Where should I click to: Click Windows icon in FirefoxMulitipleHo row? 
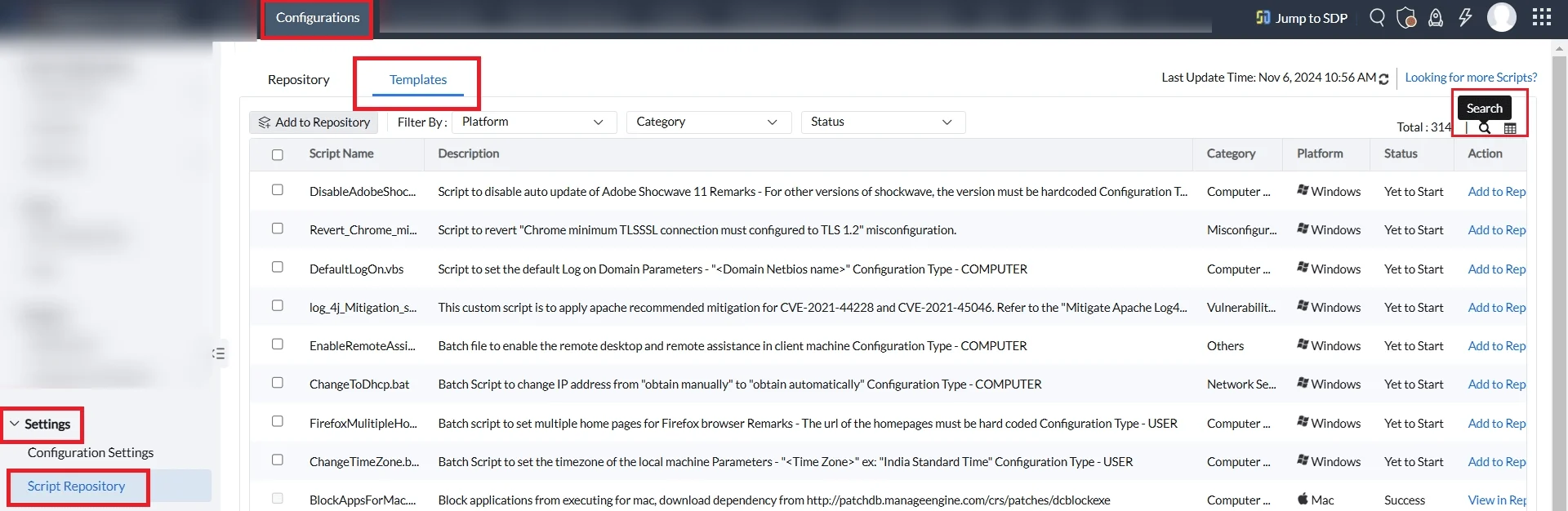click(x=1303, y=422)
